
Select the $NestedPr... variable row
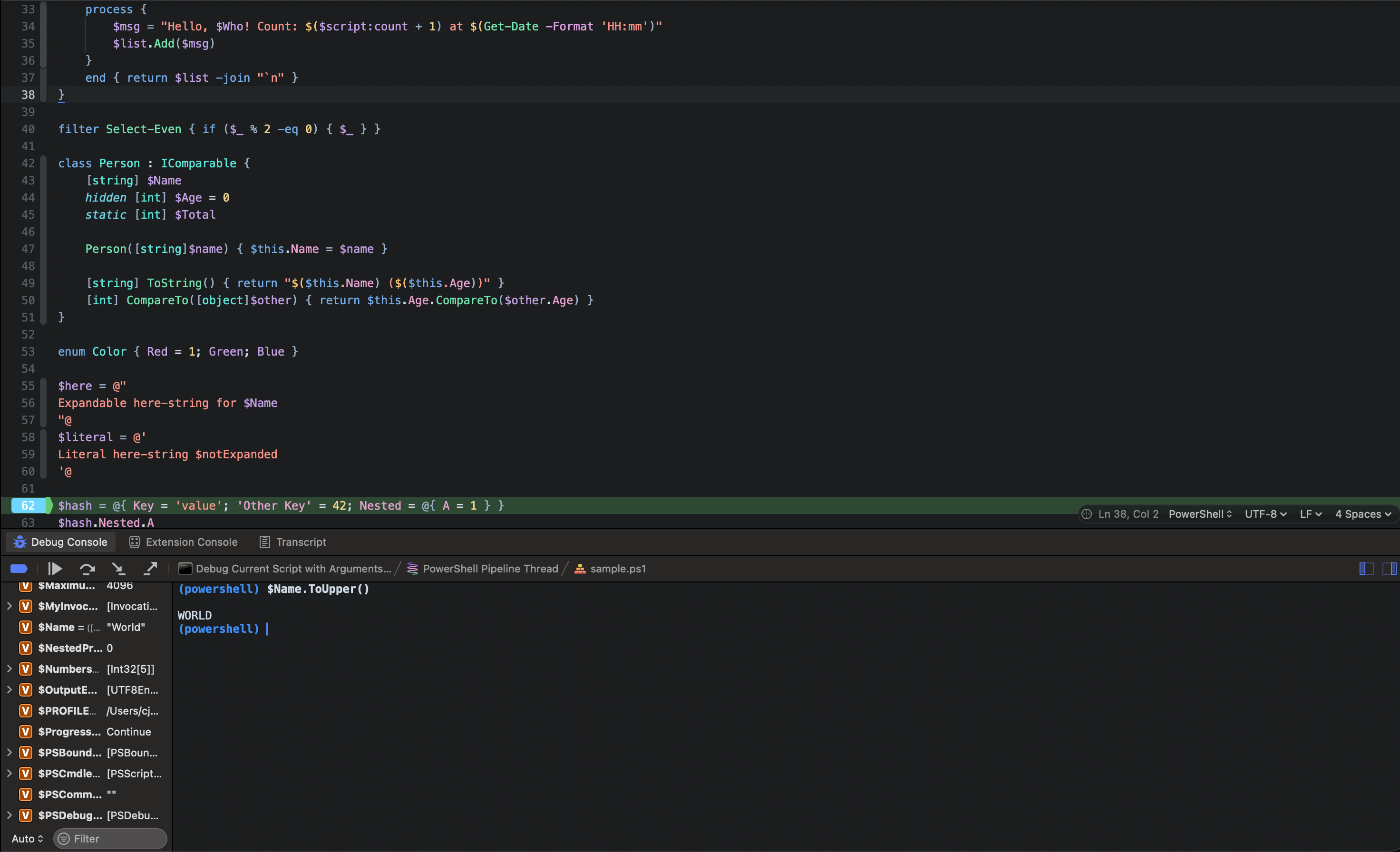tap(87, 648)
